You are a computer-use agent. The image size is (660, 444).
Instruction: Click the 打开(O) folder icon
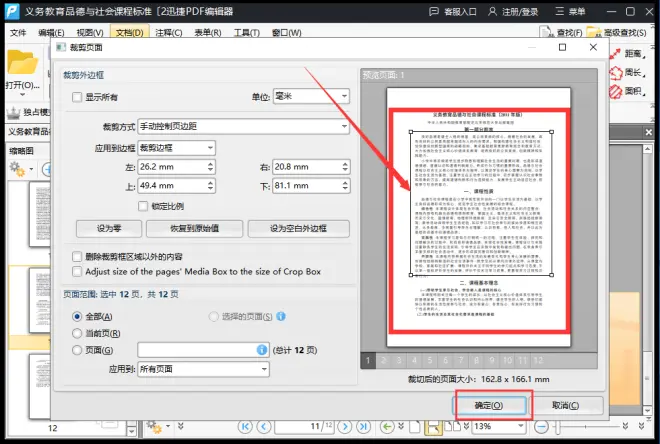22,62
